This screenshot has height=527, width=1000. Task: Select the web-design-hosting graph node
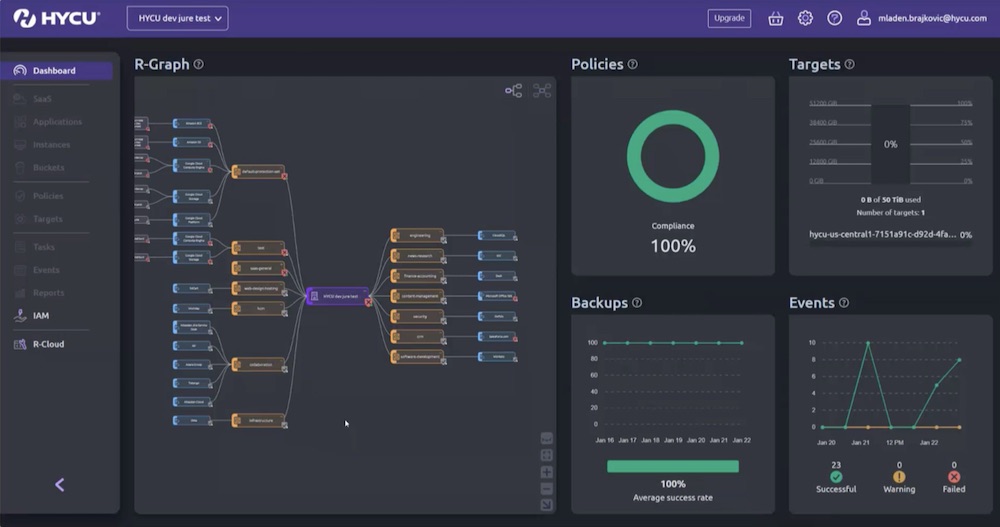[x=258, y=288]
